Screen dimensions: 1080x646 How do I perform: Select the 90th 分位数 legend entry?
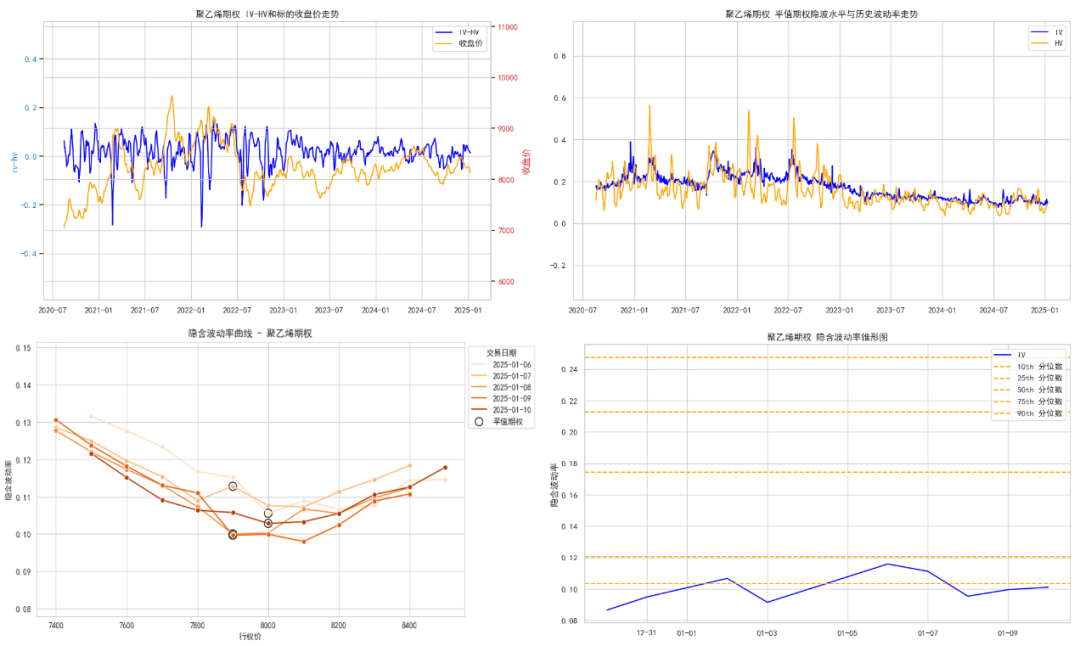pos(1028,414)
